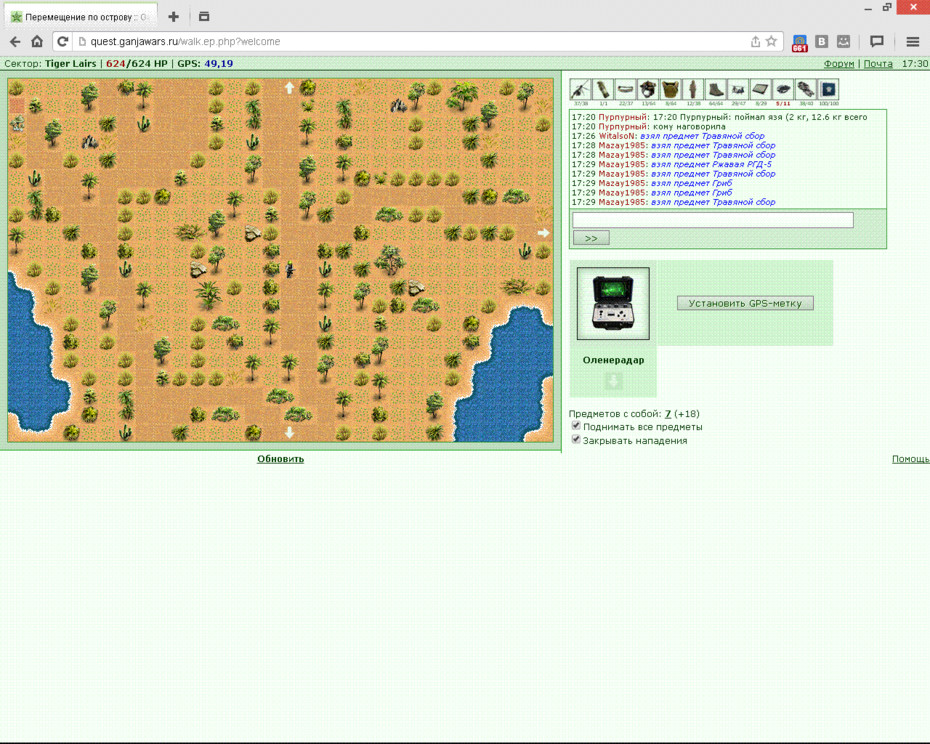Toggle 'Поднимать все предметы' checkbox
Image resolution: width=930 pixels, height=744 pixels.
pos(576,426)
